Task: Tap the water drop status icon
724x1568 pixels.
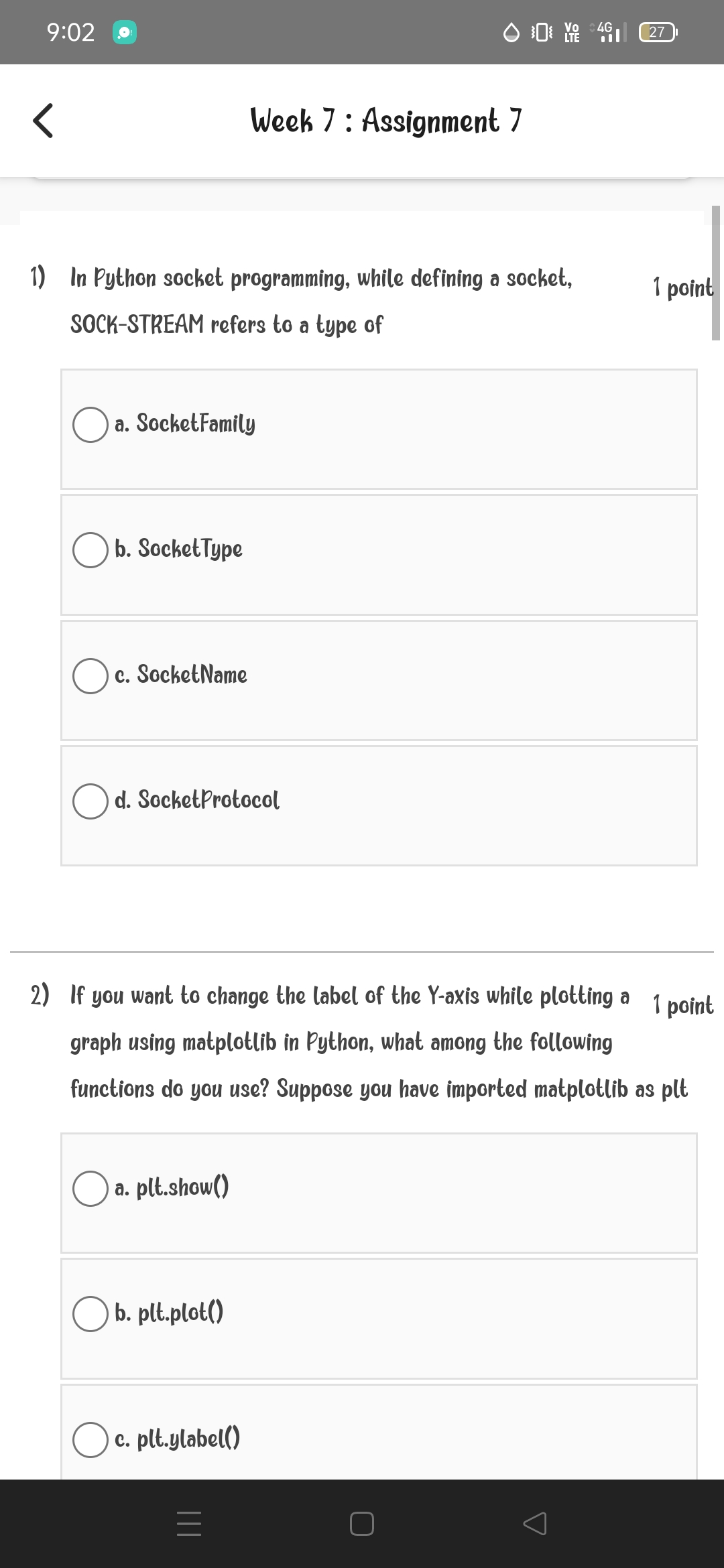Action: 511,32
